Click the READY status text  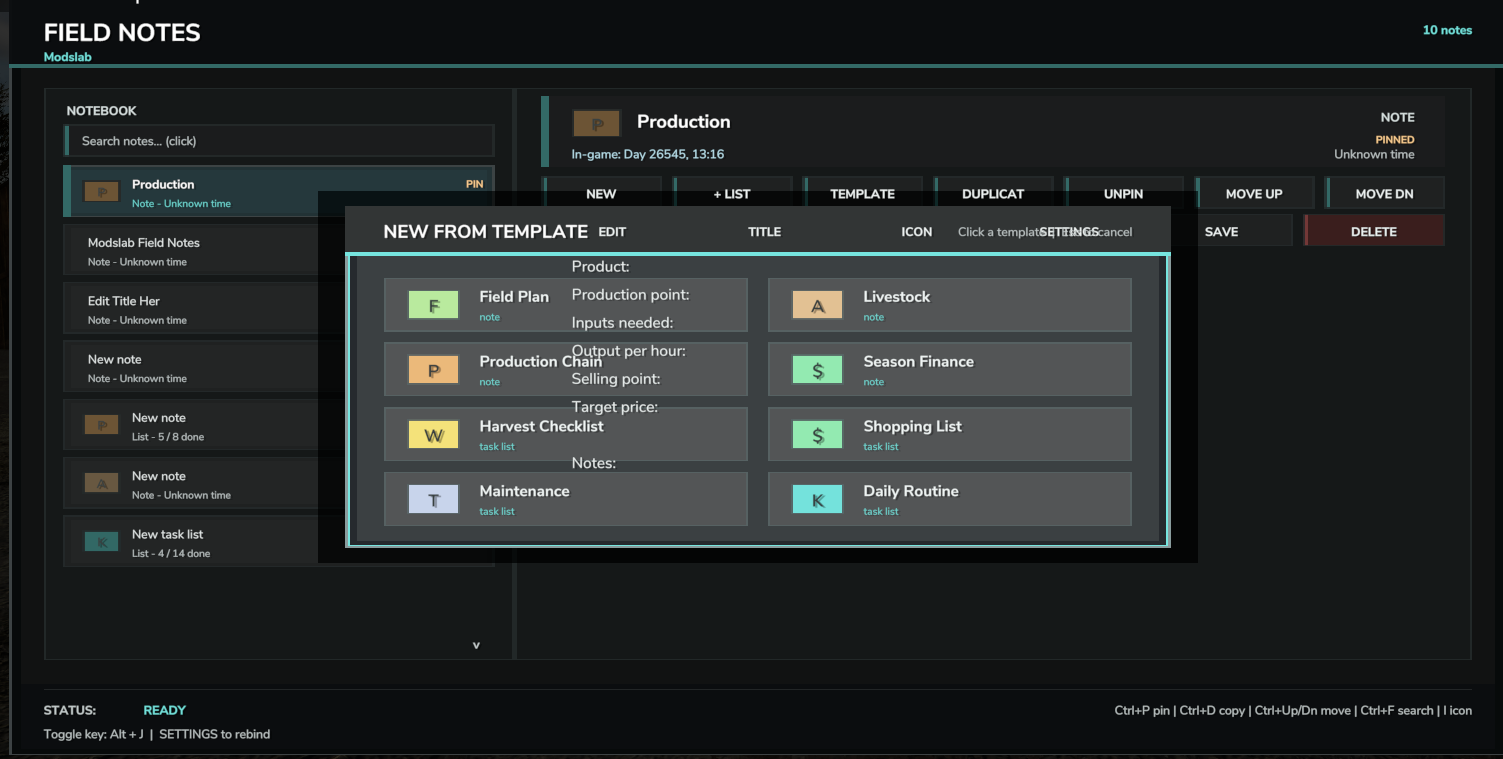(x=164, y=710)
